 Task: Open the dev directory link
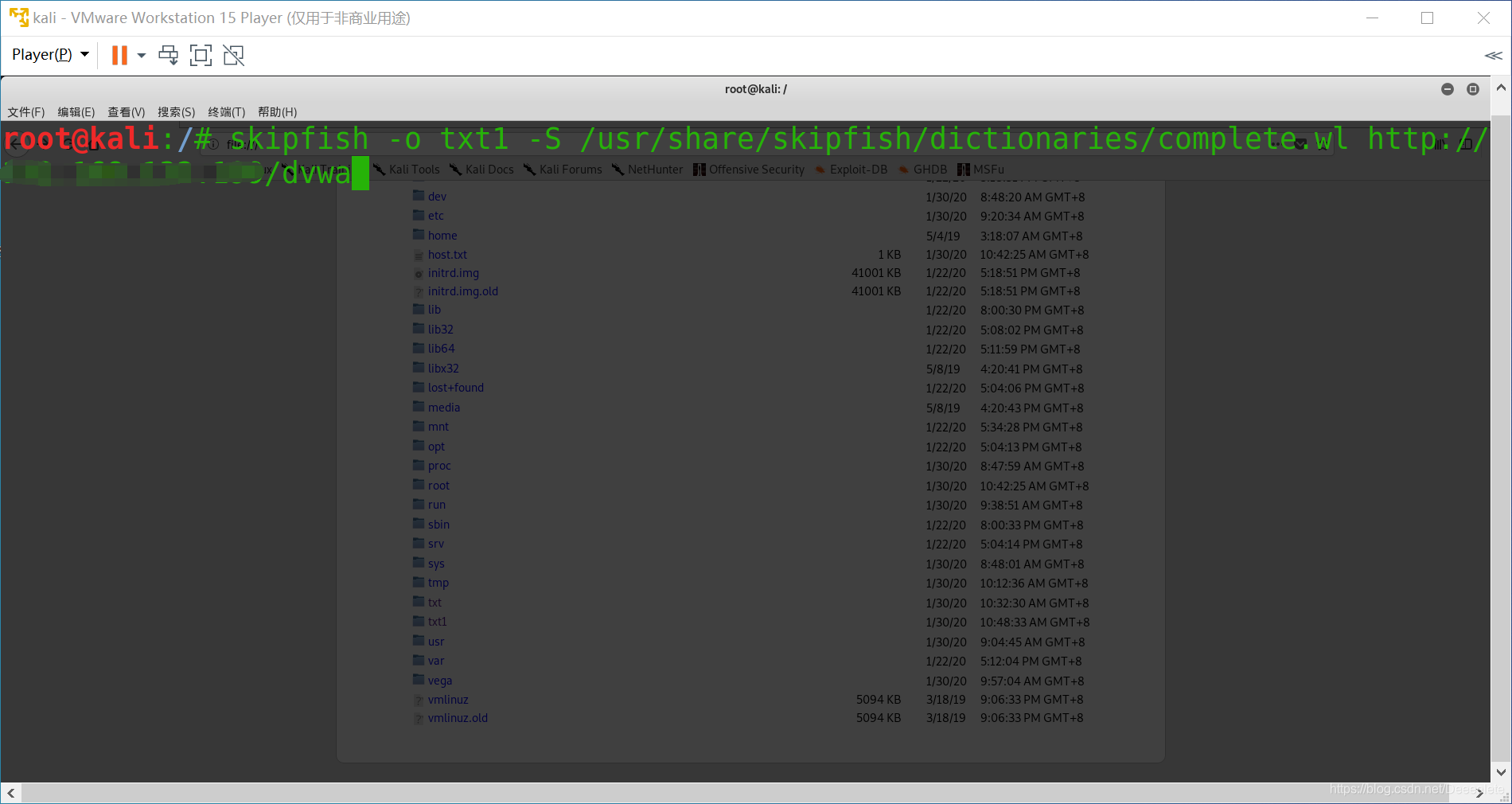(x=437, y=197)
